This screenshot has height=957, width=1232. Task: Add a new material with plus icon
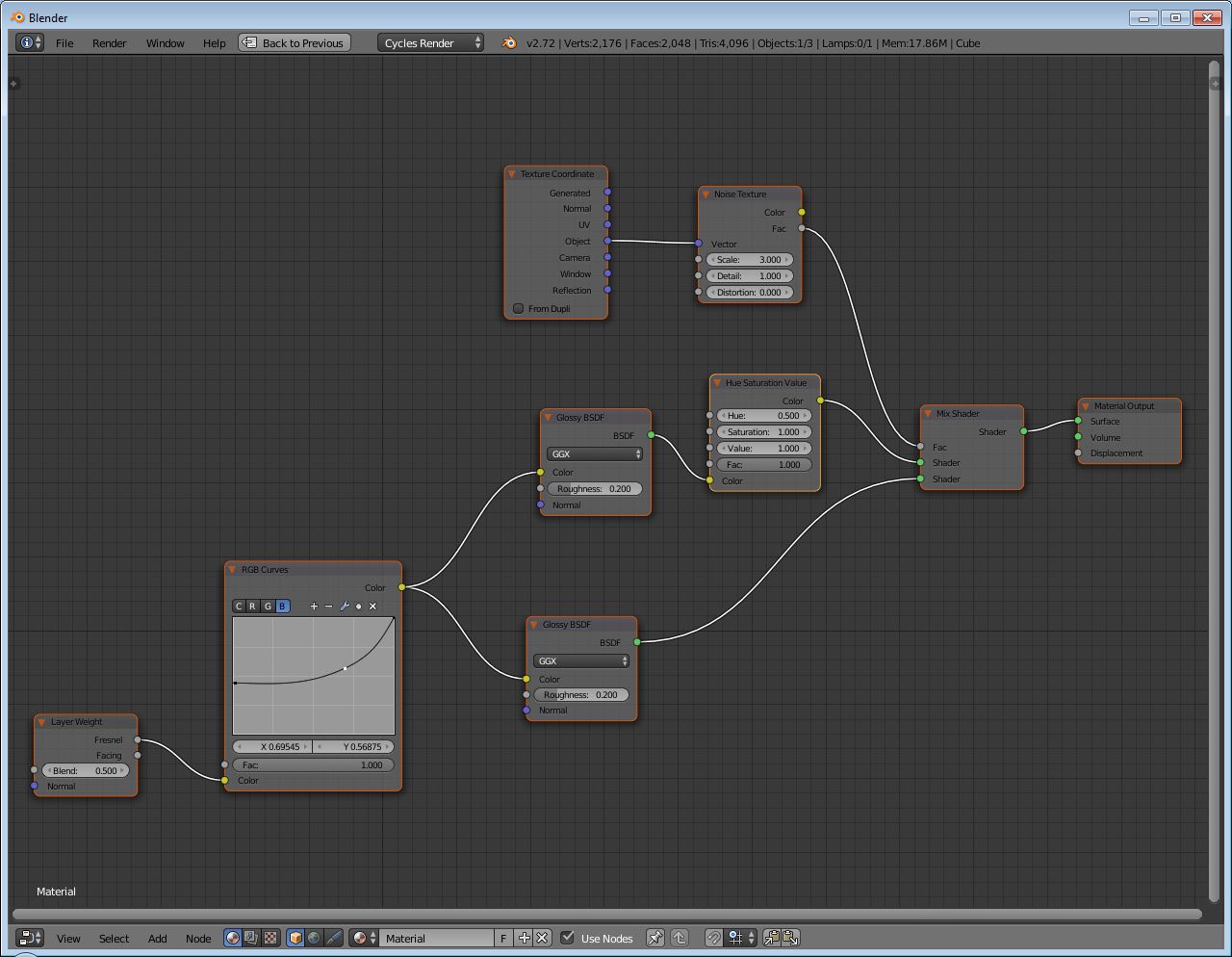[x=524, y=938]
